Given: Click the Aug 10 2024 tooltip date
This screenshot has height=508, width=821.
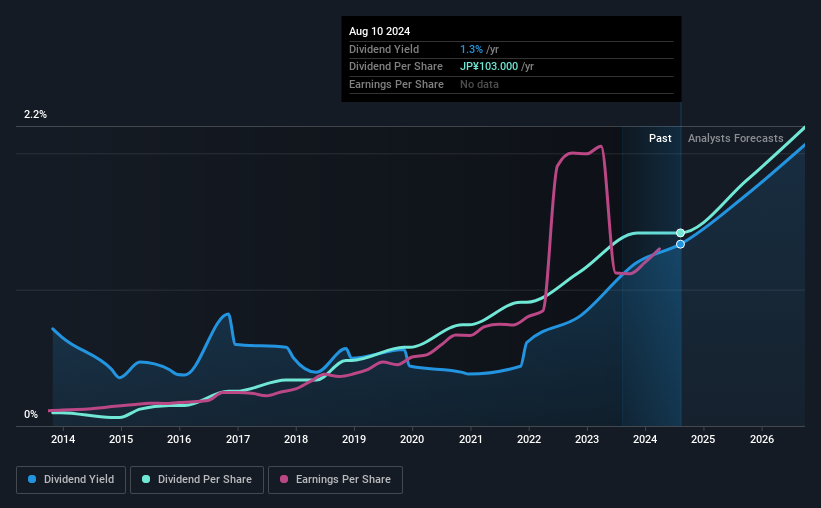Looking at the screenshot, I should (380, 31).
